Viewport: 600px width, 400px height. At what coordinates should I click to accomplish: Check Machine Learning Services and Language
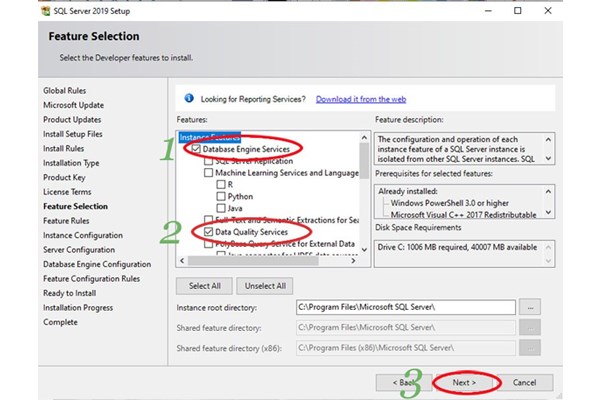(208, 173)
